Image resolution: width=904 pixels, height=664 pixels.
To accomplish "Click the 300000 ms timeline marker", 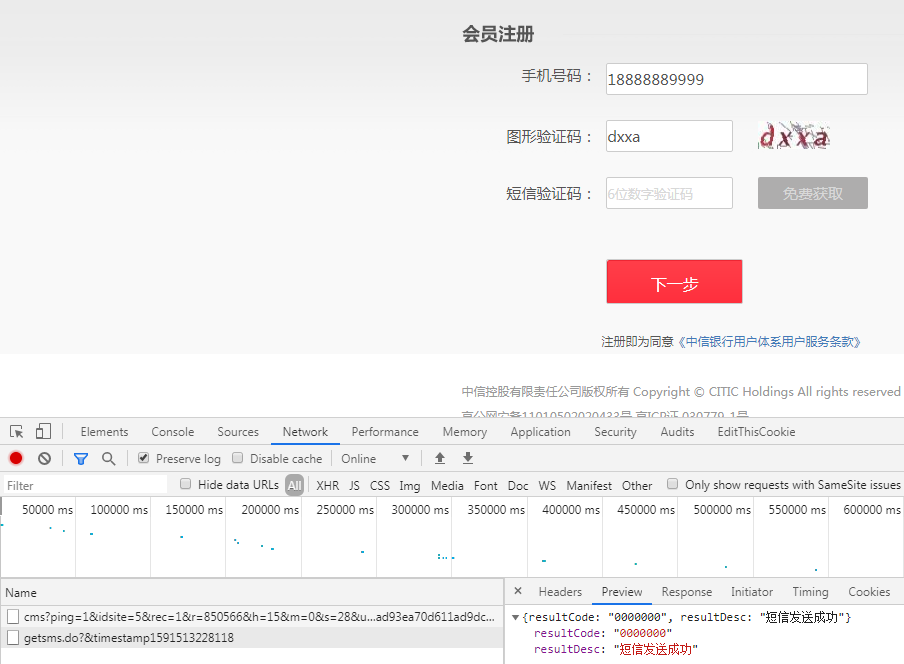I will click(x=420, y=510).
